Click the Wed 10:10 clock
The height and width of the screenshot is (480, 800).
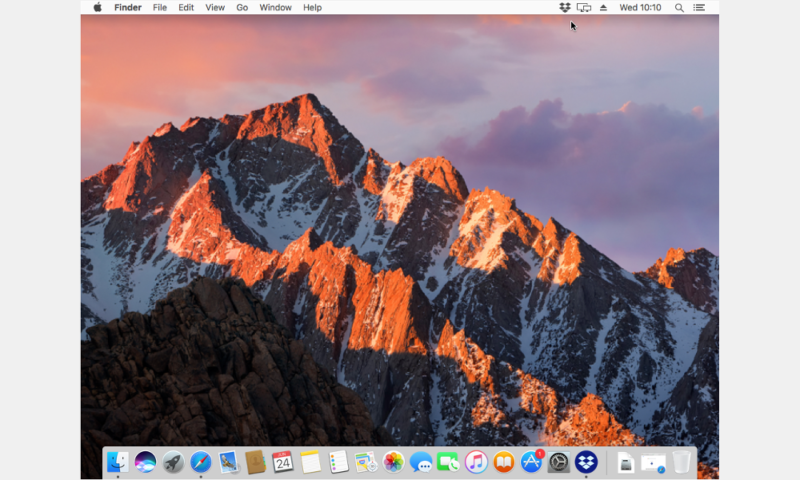coord(640,8)
